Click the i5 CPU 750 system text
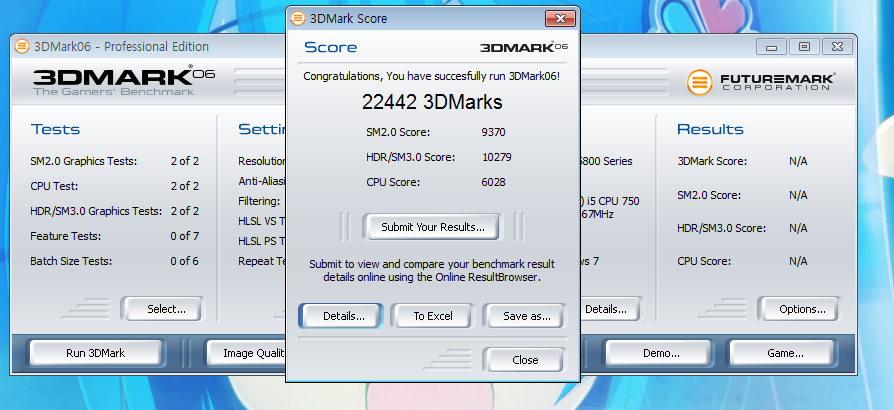Image resolution: width=894 pixels, height=410 pixels. point(609,201)
